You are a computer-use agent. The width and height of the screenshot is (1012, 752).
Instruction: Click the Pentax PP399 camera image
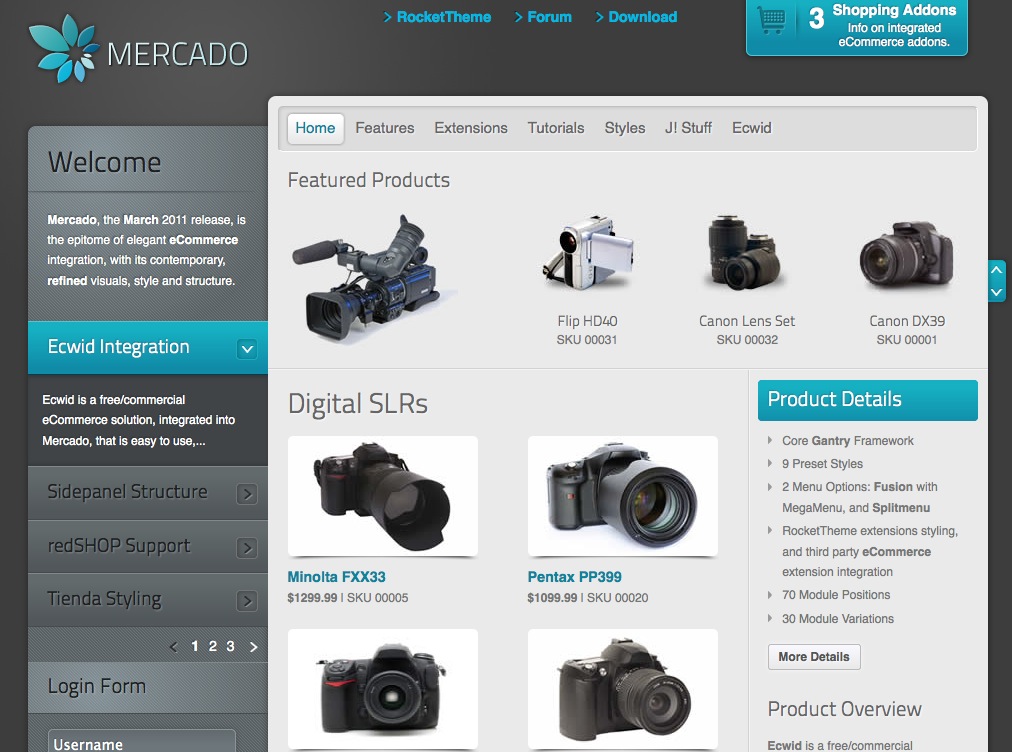[622, 494]
